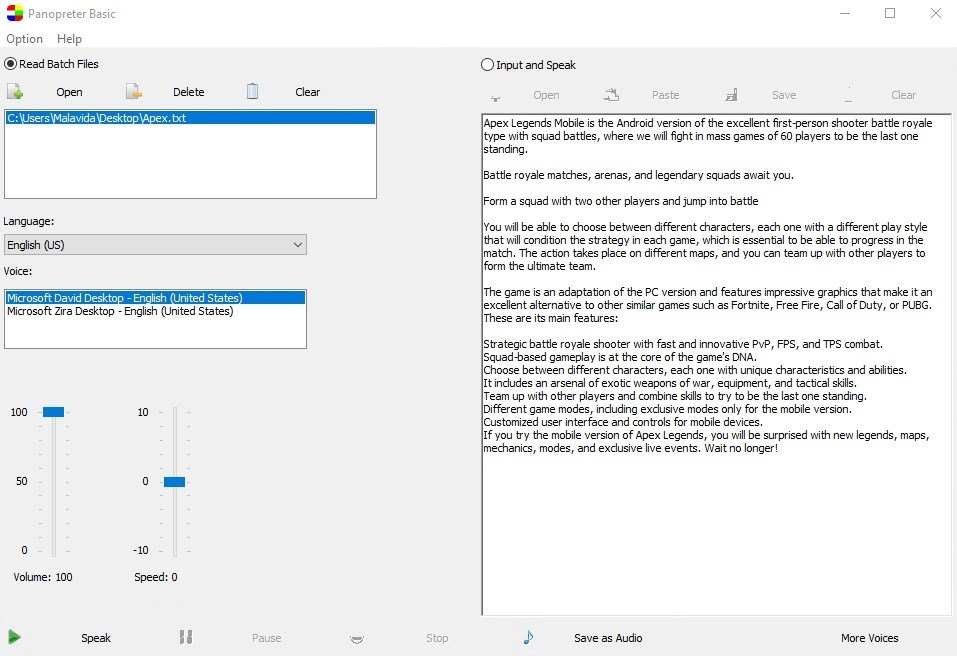Click Save label in Input panel
Viewport: 957px width, 656px height.
tap(784, 95)
